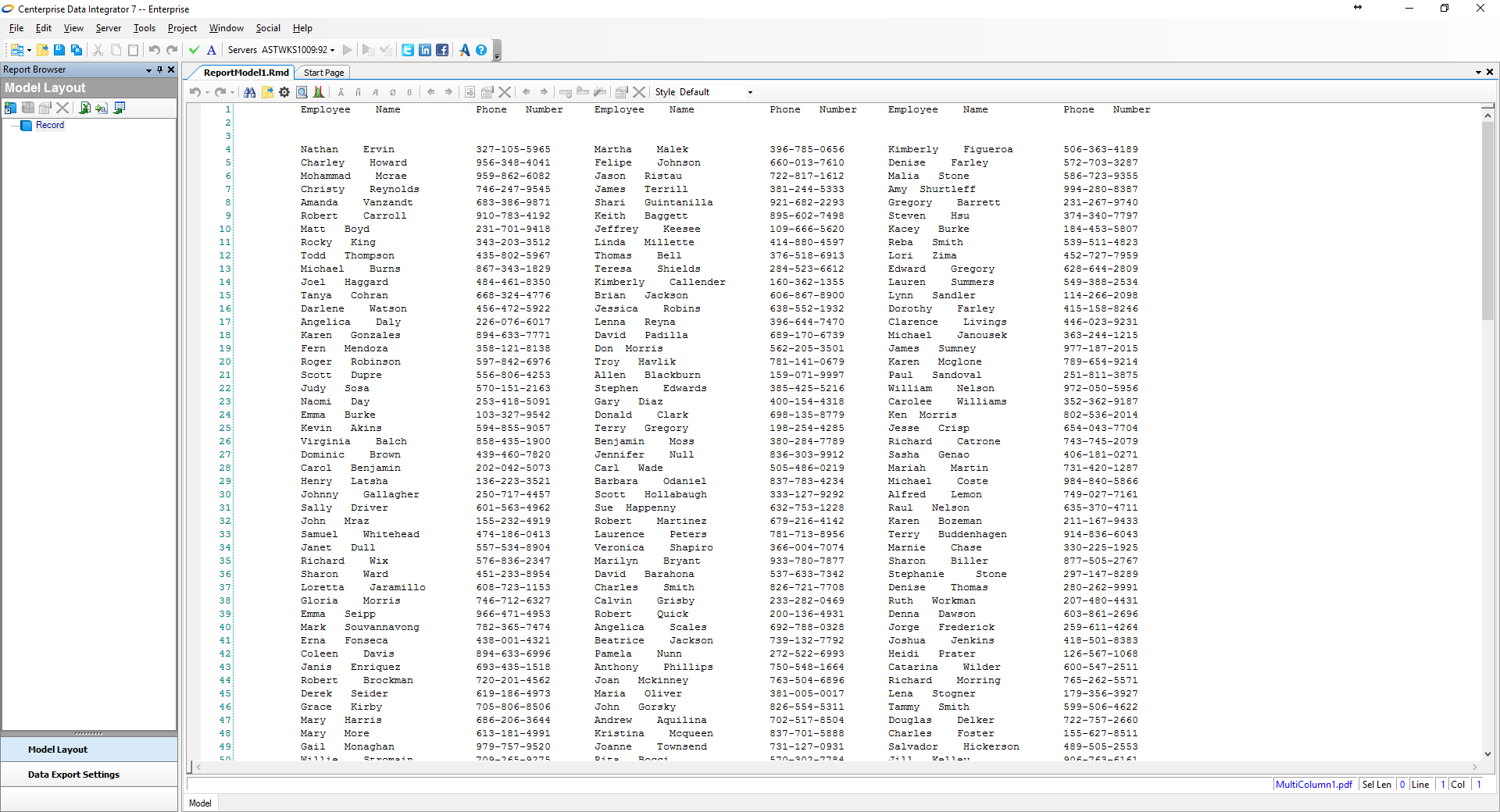Viewport: 1500px width, 812px height.
Task: Click the Twitter share icon
Action: 408,50
